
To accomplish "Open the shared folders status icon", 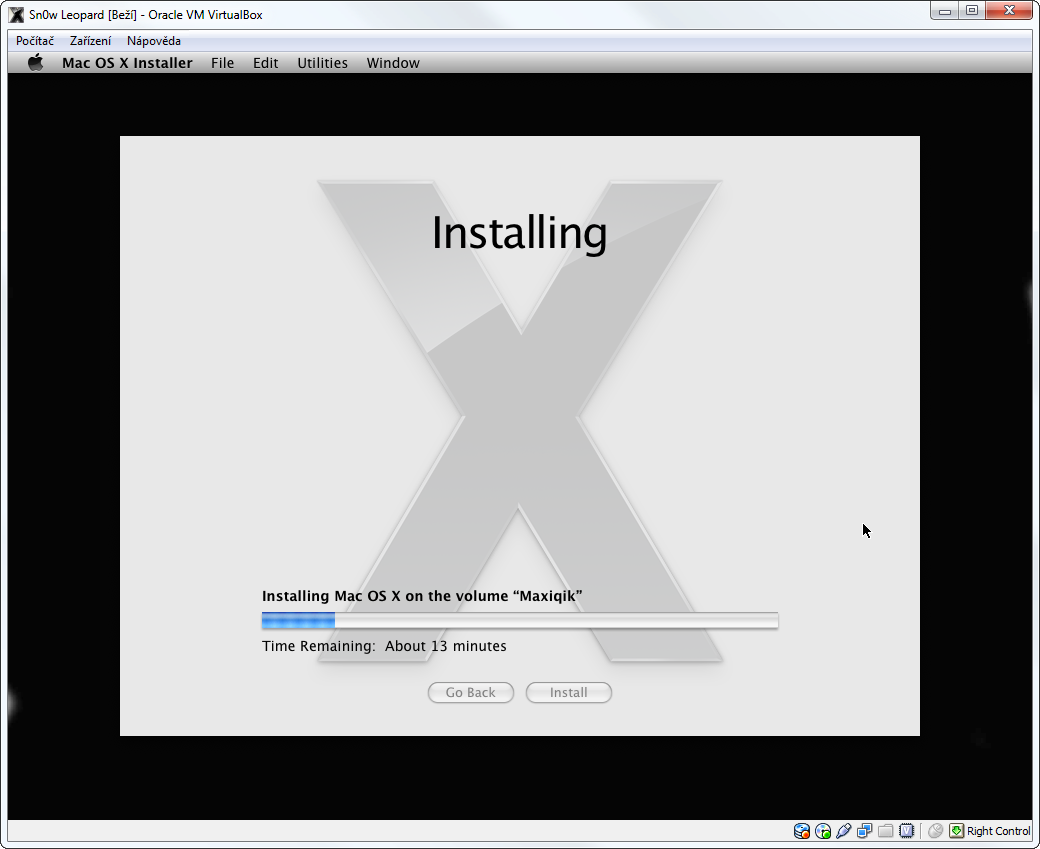I will [885, 830].
